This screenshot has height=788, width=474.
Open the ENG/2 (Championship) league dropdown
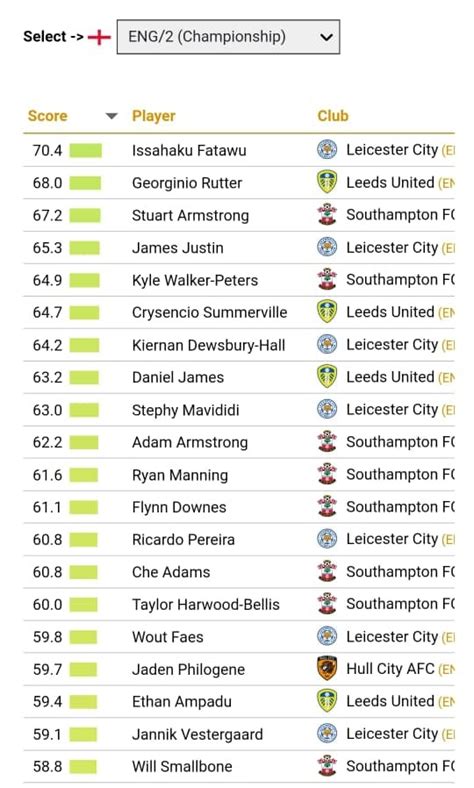click(228, 37)
